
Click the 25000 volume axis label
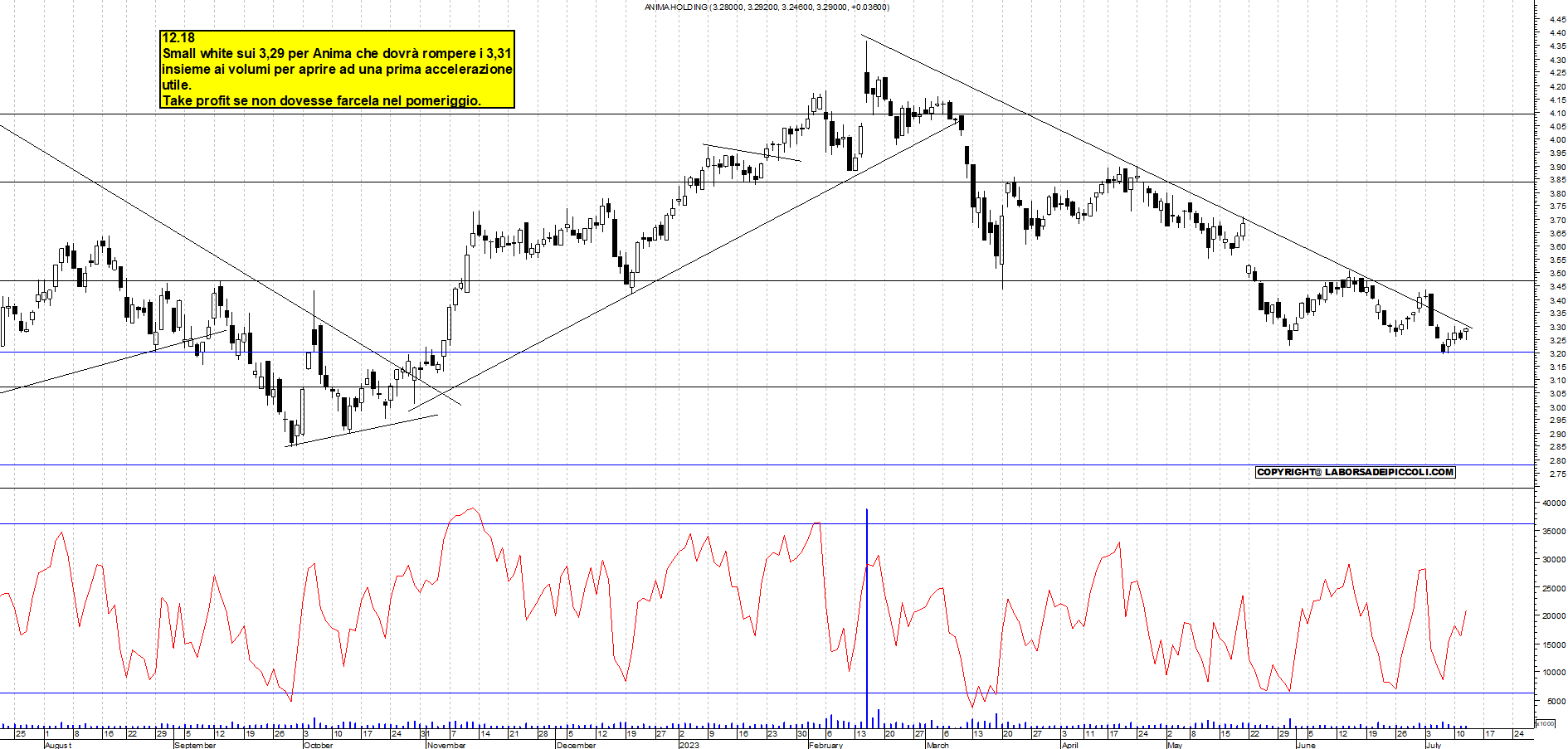pos(1554,588)
